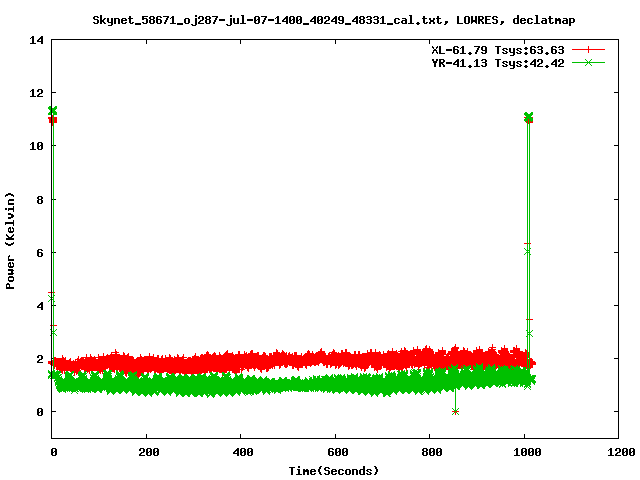640x480 pixels.
Task: Click the green peak marker at time zero
Action: [52, 110]
